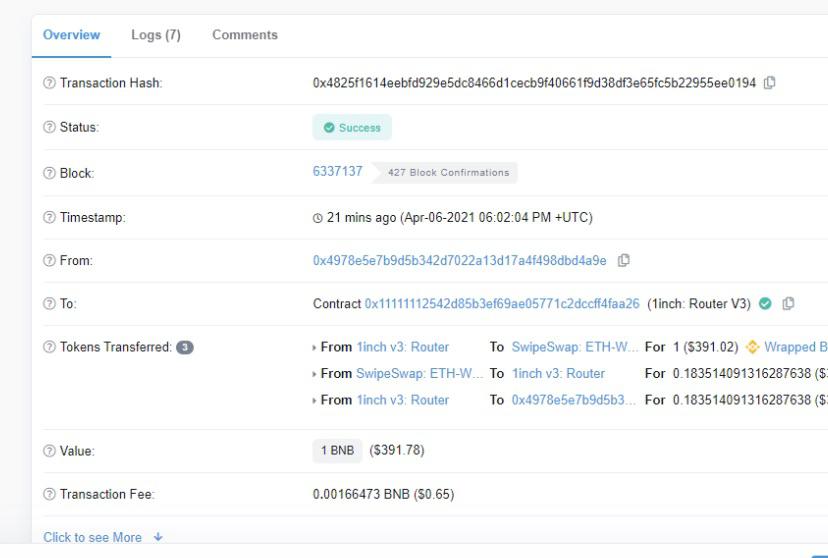Image resolution: width=828 pixels, height=558 pixels.
Task: Copy the From address icon
Action: [624, 260]
